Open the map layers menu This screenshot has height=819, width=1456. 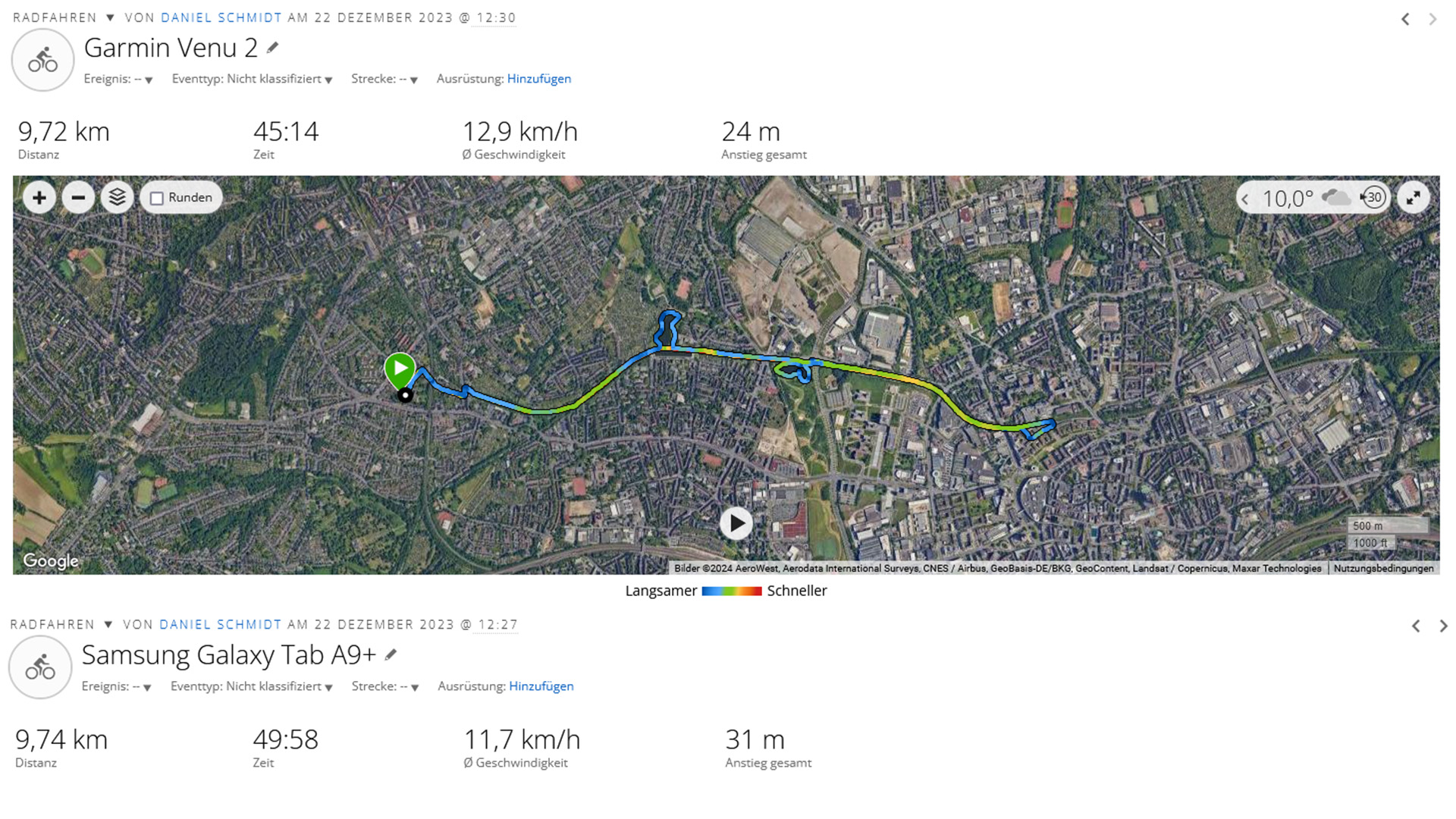tap(117, 198)
